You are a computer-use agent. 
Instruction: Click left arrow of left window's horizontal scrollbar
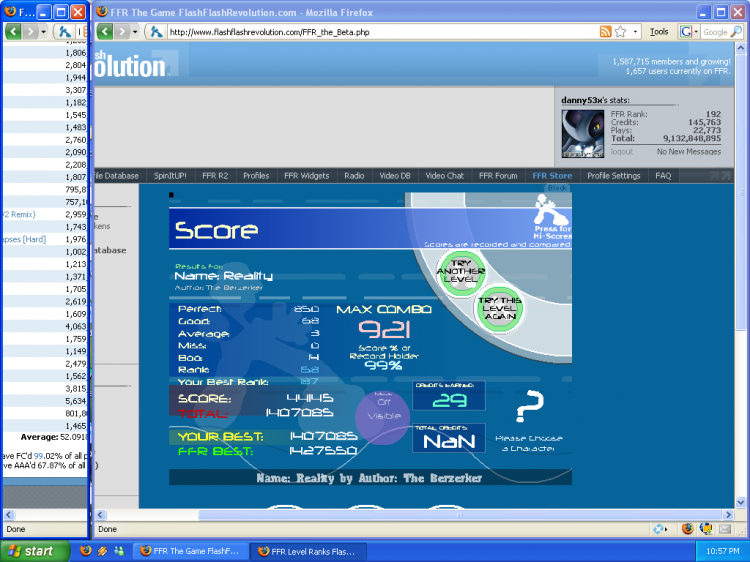click(x=9, y=515)
